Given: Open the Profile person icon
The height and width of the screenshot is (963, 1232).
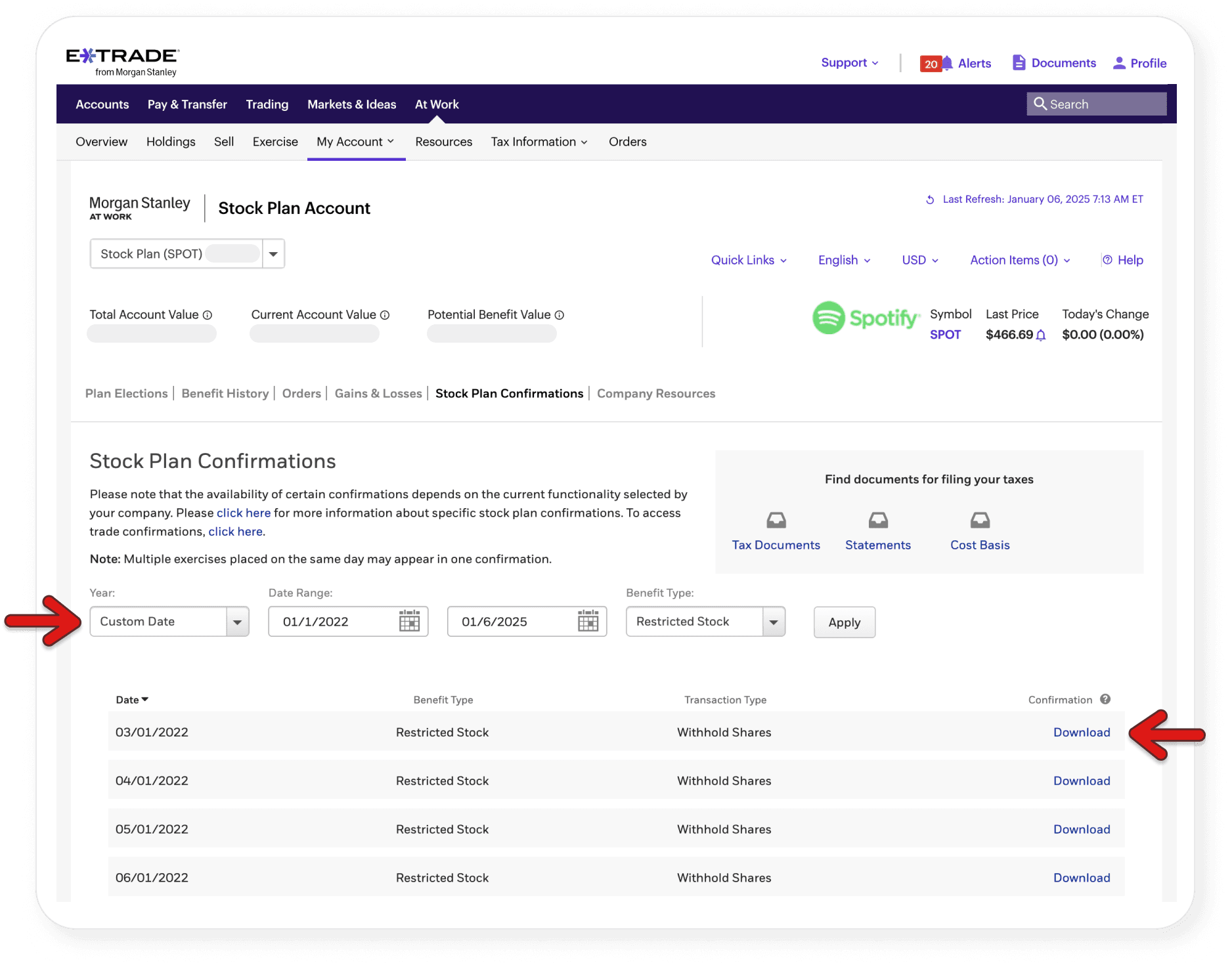Looking at the screenshot, I should (1119, 63).
